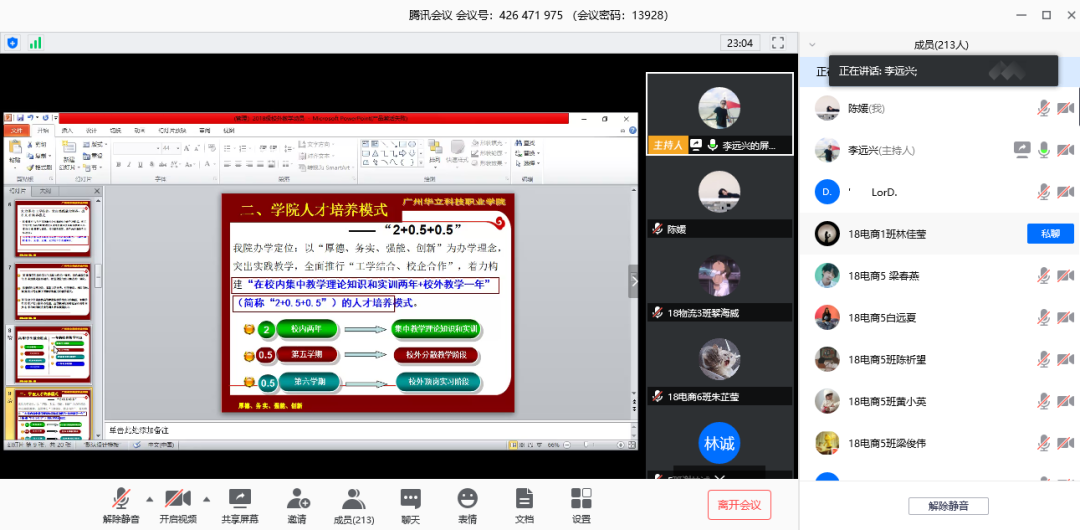The image size is (1080, 530).
Task: Collapse the video strip side arrow
Action: point(632,281)
